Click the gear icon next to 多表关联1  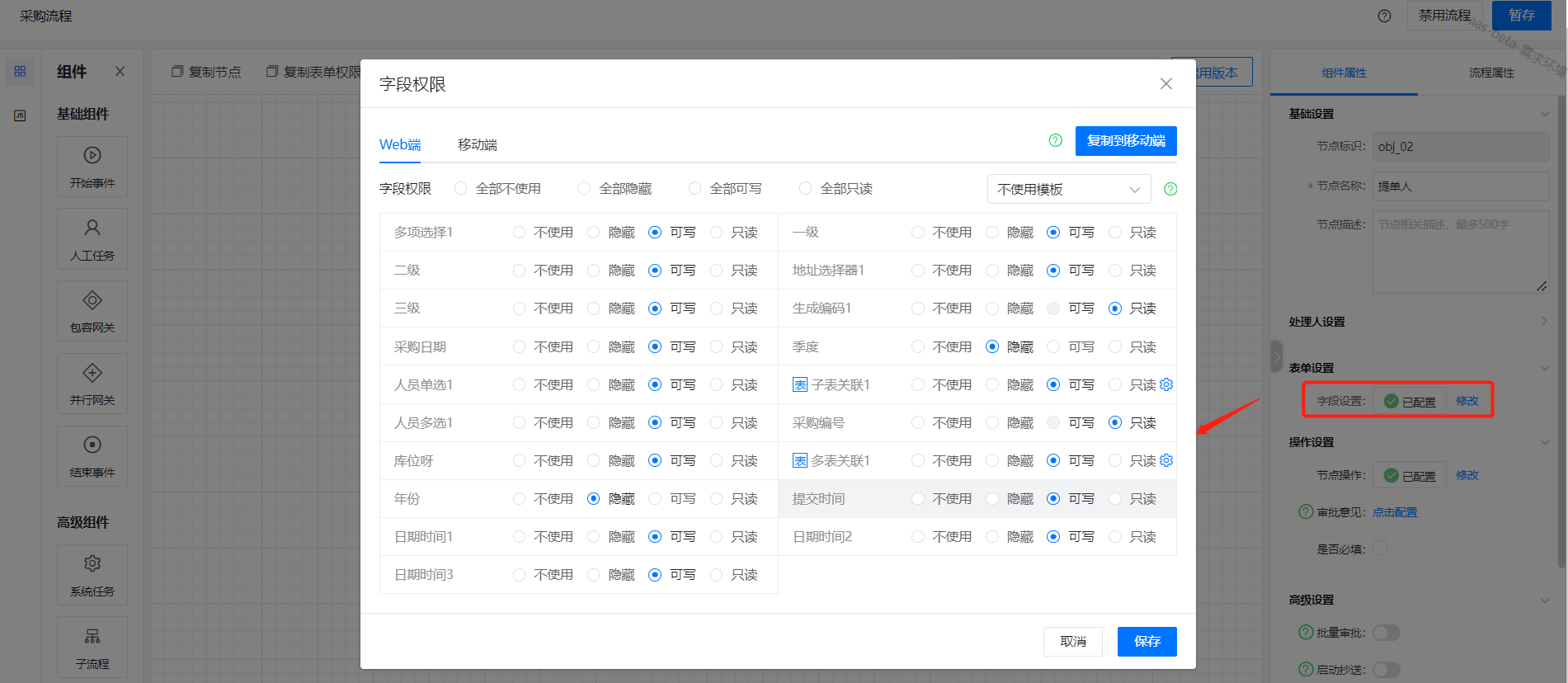click(x=1166, y=460)
